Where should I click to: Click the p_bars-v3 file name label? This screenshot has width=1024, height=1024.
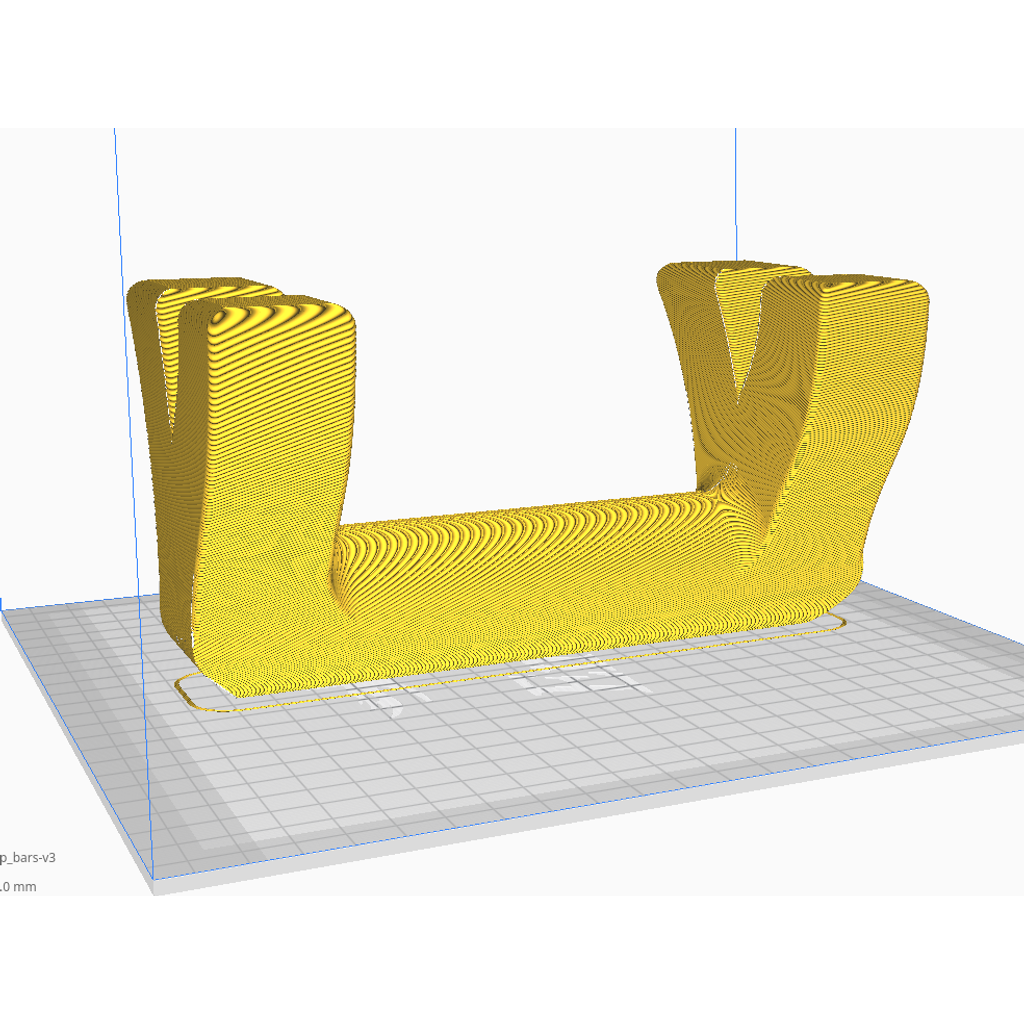pos(27,857)
